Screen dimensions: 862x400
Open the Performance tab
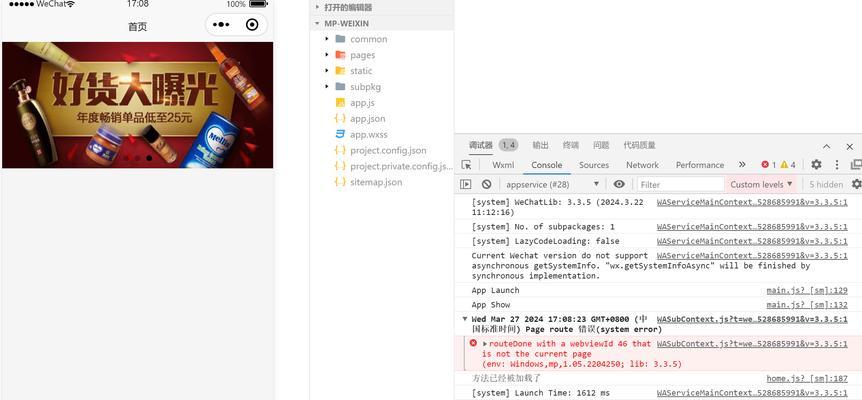(x=700, y=165)
